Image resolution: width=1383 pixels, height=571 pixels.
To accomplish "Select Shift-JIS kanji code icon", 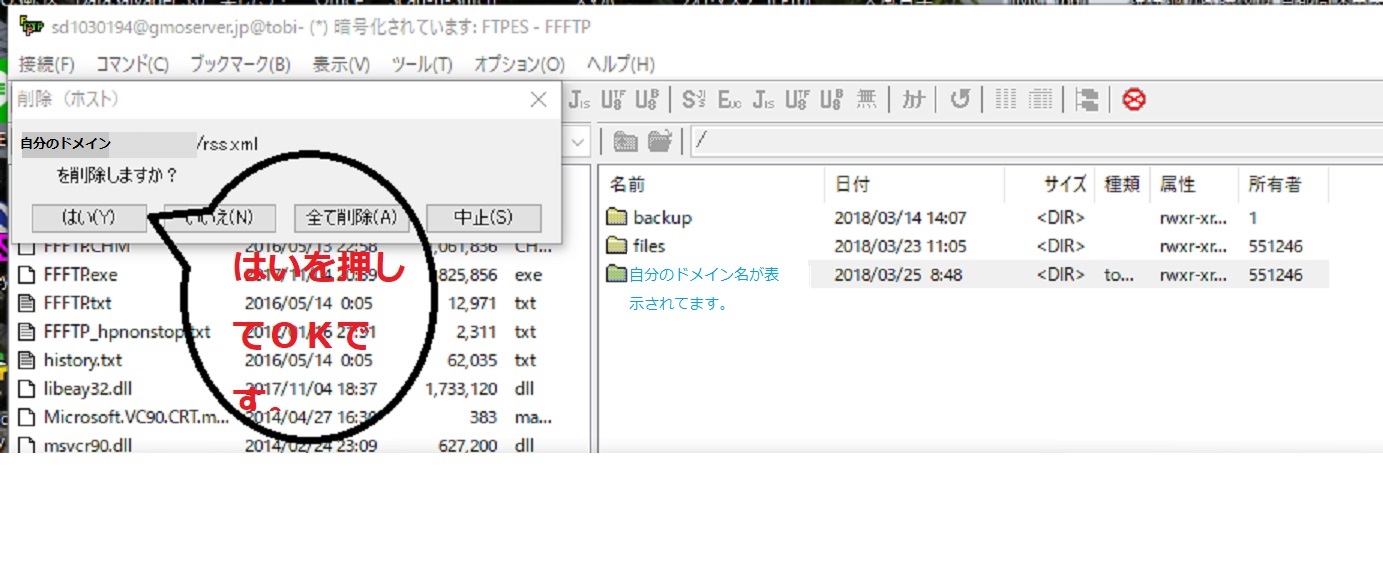I will tap(694, 100).
